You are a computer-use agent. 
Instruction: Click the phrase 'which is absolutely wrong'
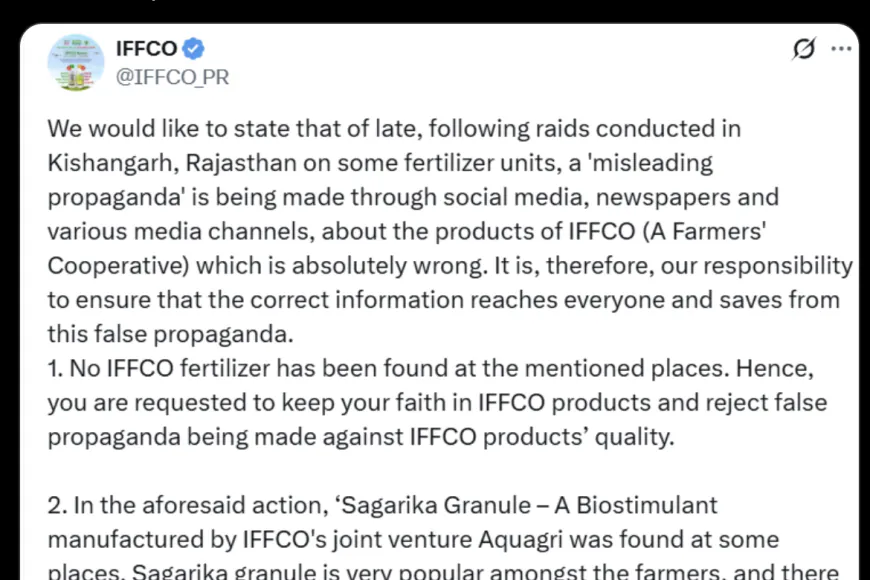340,266
